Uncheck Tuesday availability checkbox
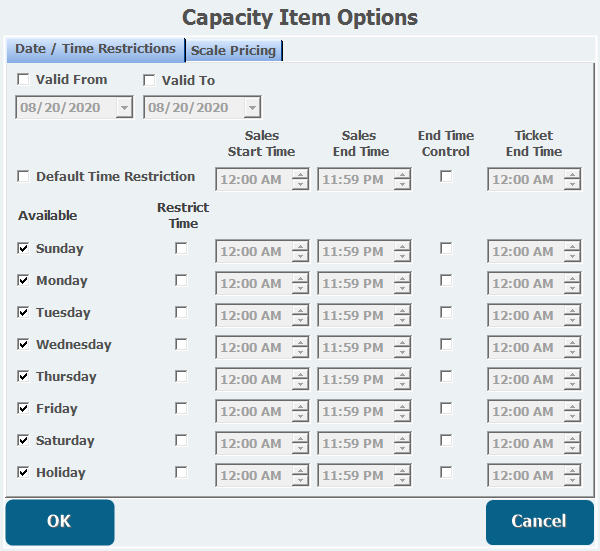 [x=23, y=312]
